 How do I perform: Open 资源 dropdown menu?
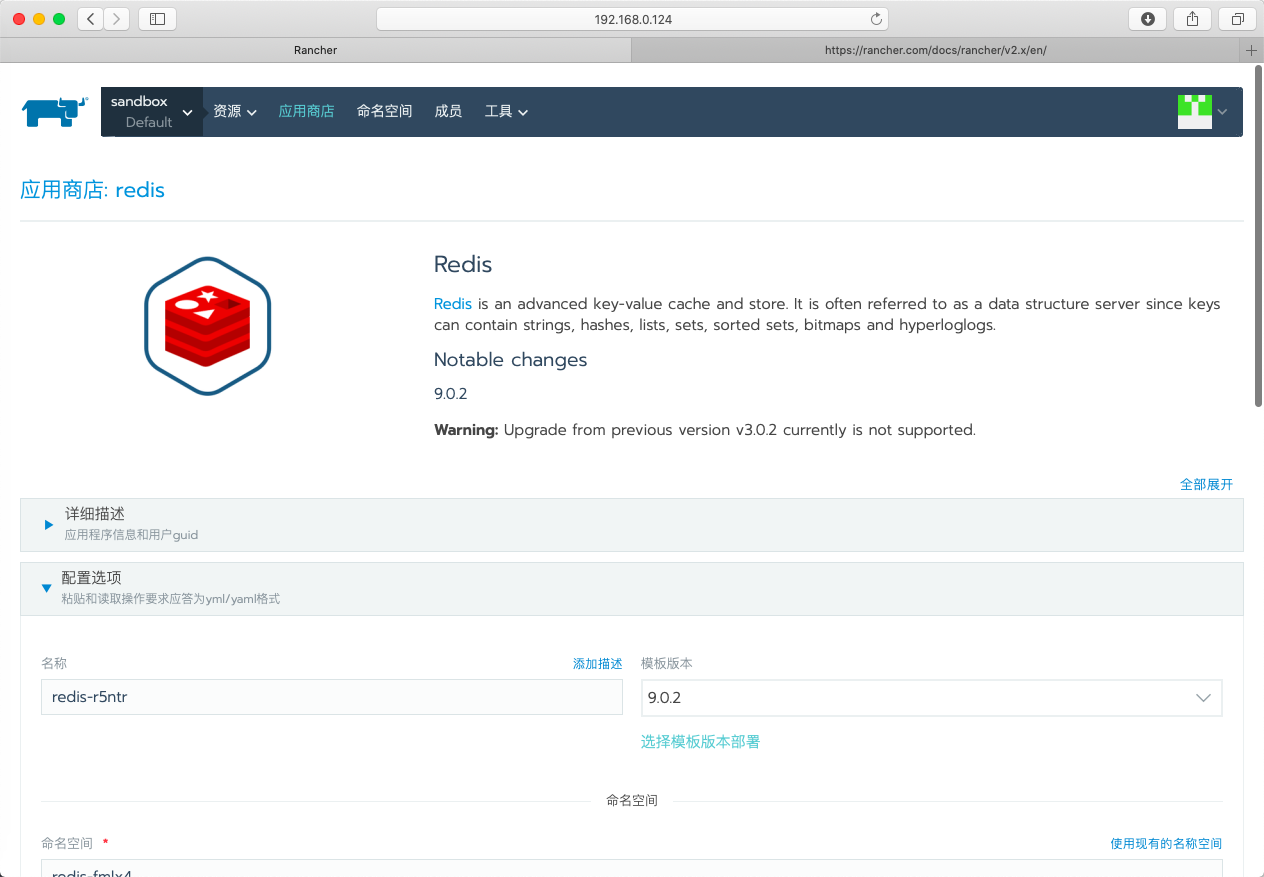(235, 112)
